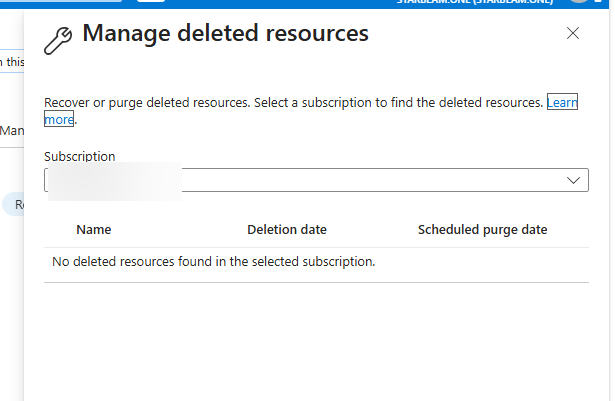Sort by Scheduled purge date column header

coord(482,230)
